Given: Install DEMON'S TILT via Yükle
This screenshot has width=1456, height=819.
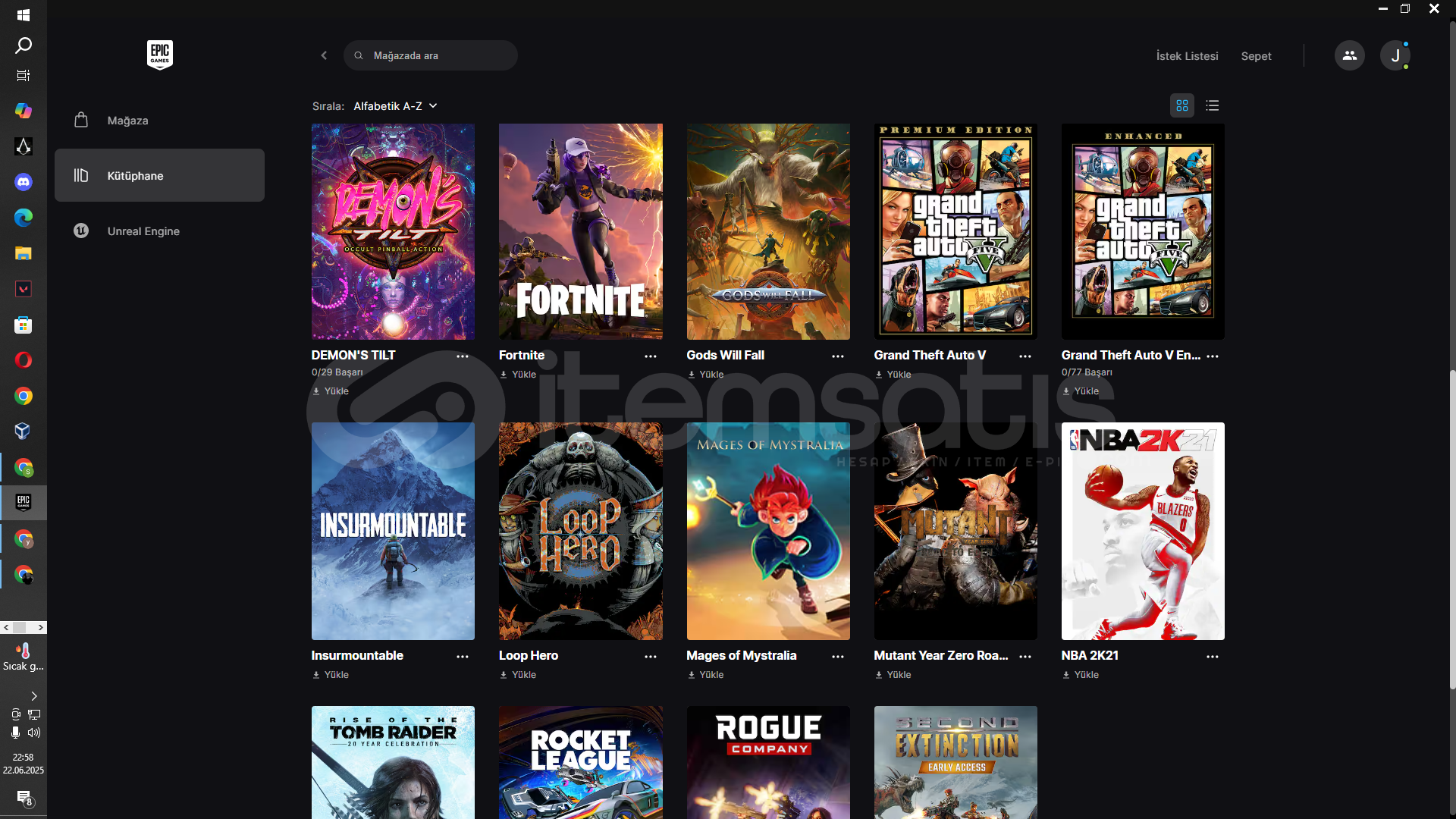Looking at the screenshot, I should pyautogui.click(x=331, y=391).
